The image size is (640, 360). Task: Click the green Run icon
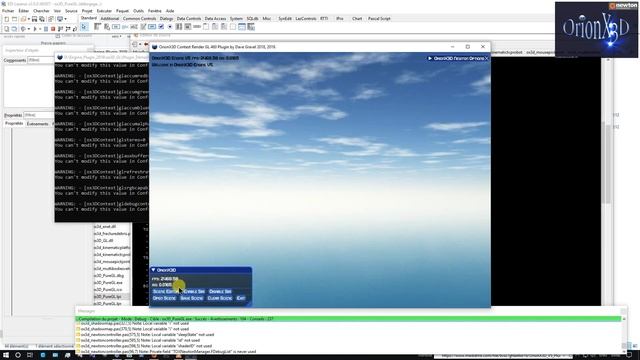point(35,29)
